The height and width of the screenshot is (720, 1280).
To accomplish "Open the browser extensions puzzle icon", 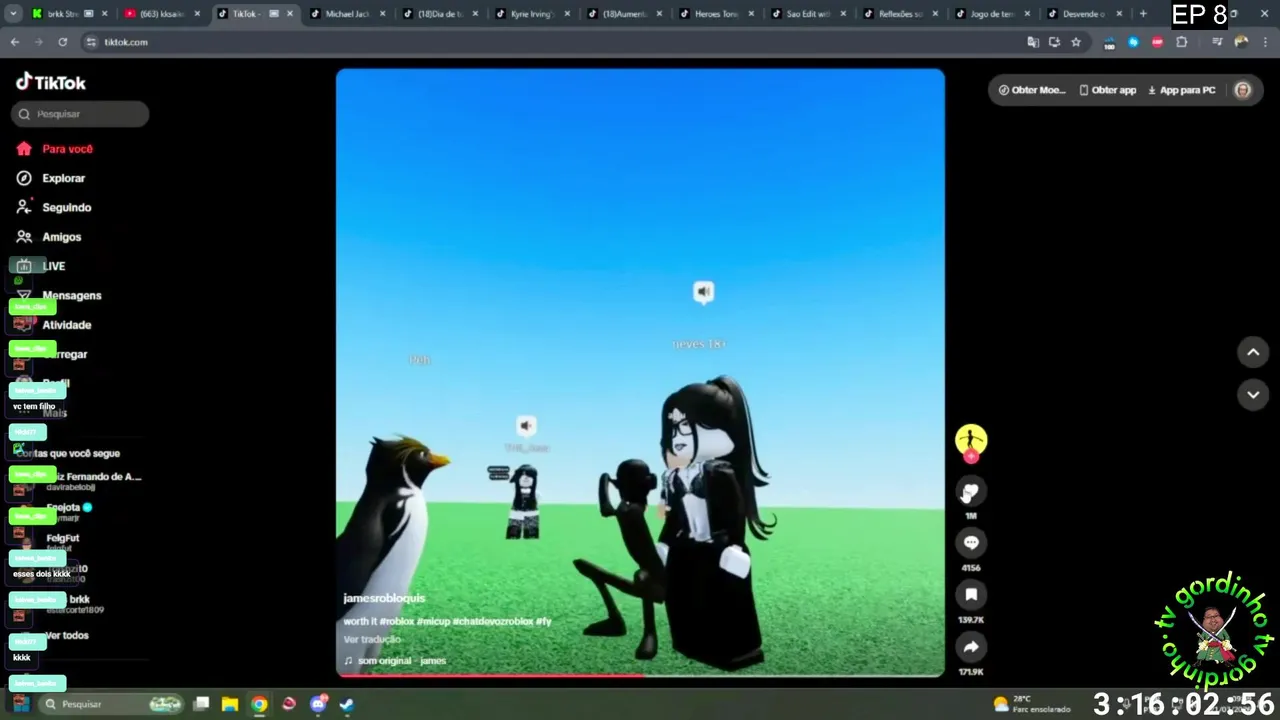I will point(1182,42).
